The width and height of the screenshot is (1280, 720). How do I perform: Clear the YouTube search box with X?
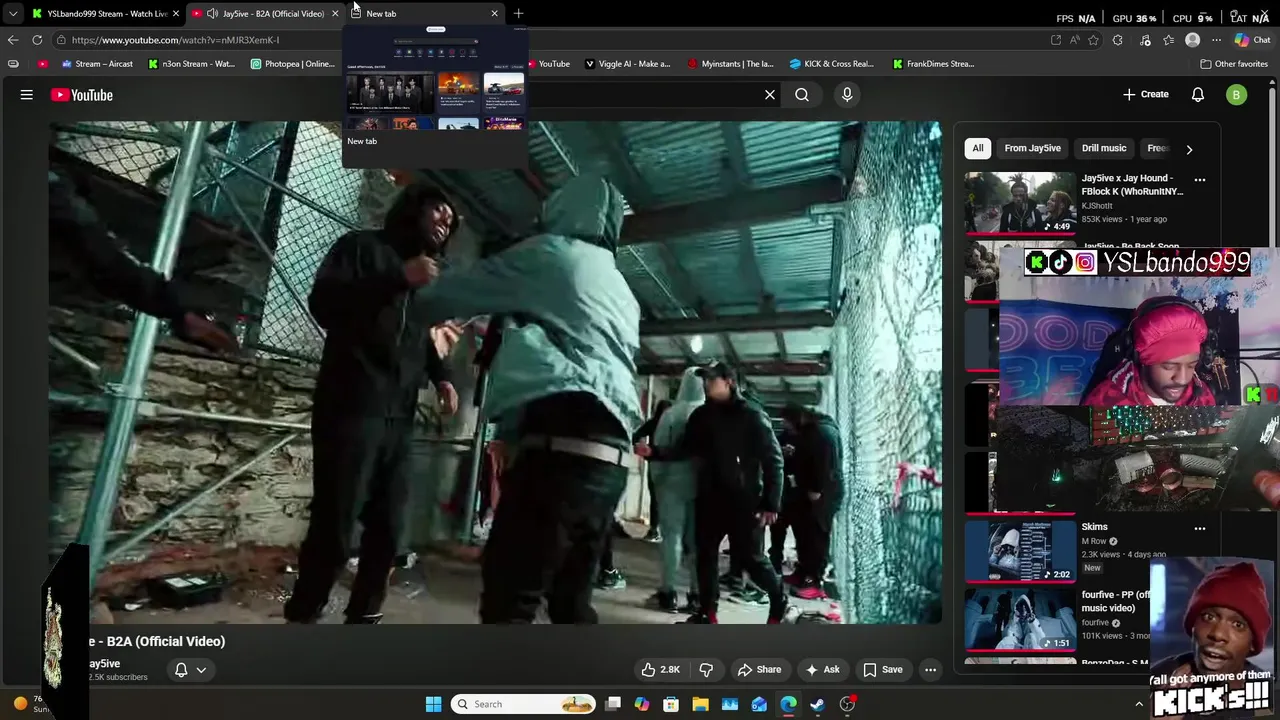770,95
